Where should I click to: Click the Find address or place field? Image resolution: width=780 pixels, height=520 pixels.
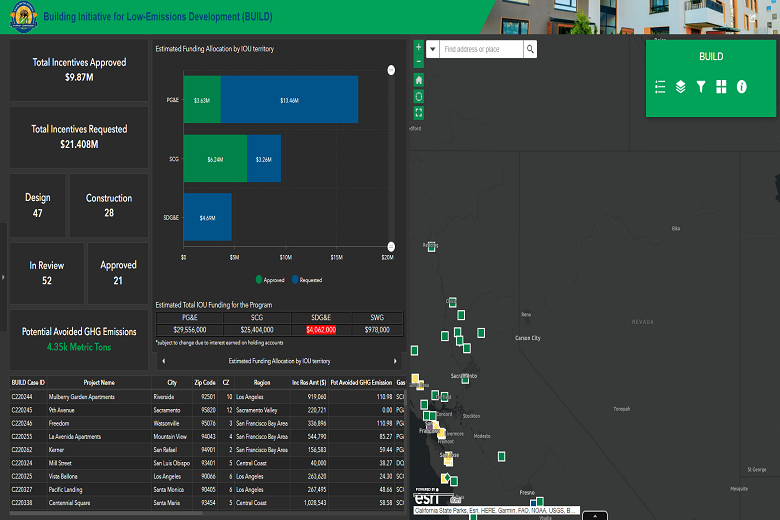tap(482, 49)
